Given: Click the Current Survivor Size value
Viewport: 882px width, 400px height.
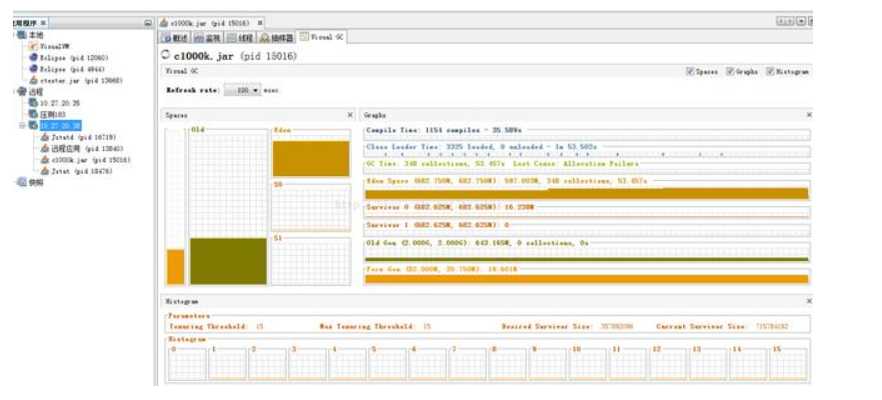Looking at the screenshot, I should 772,326.
